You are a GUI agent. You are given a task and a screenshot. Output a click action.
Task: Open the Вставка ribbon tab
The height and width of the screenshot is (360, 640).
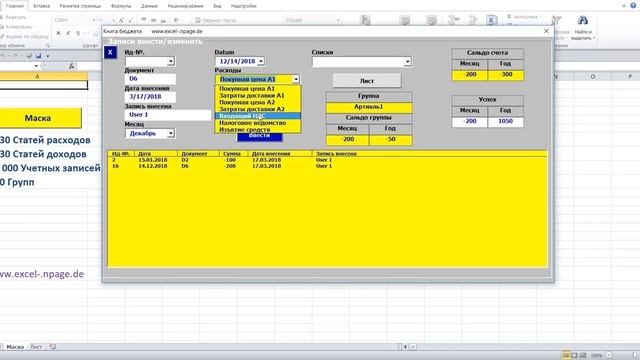pyautogui.click(x=41, y=6)
